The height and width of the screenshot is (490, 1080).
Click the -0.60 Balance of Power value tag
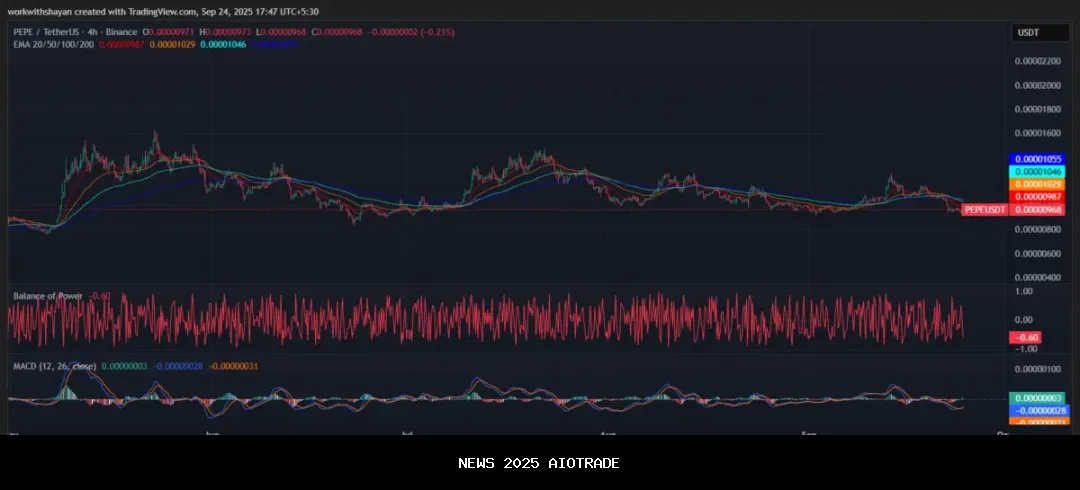(1027, 337)
